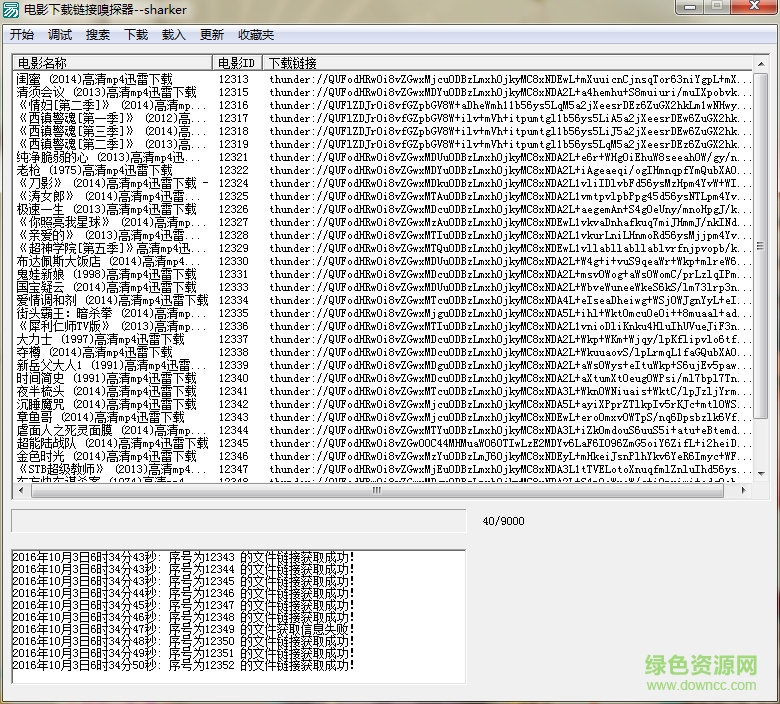
Task: Open the 调试 menu
Action: [x=60, y=34]
